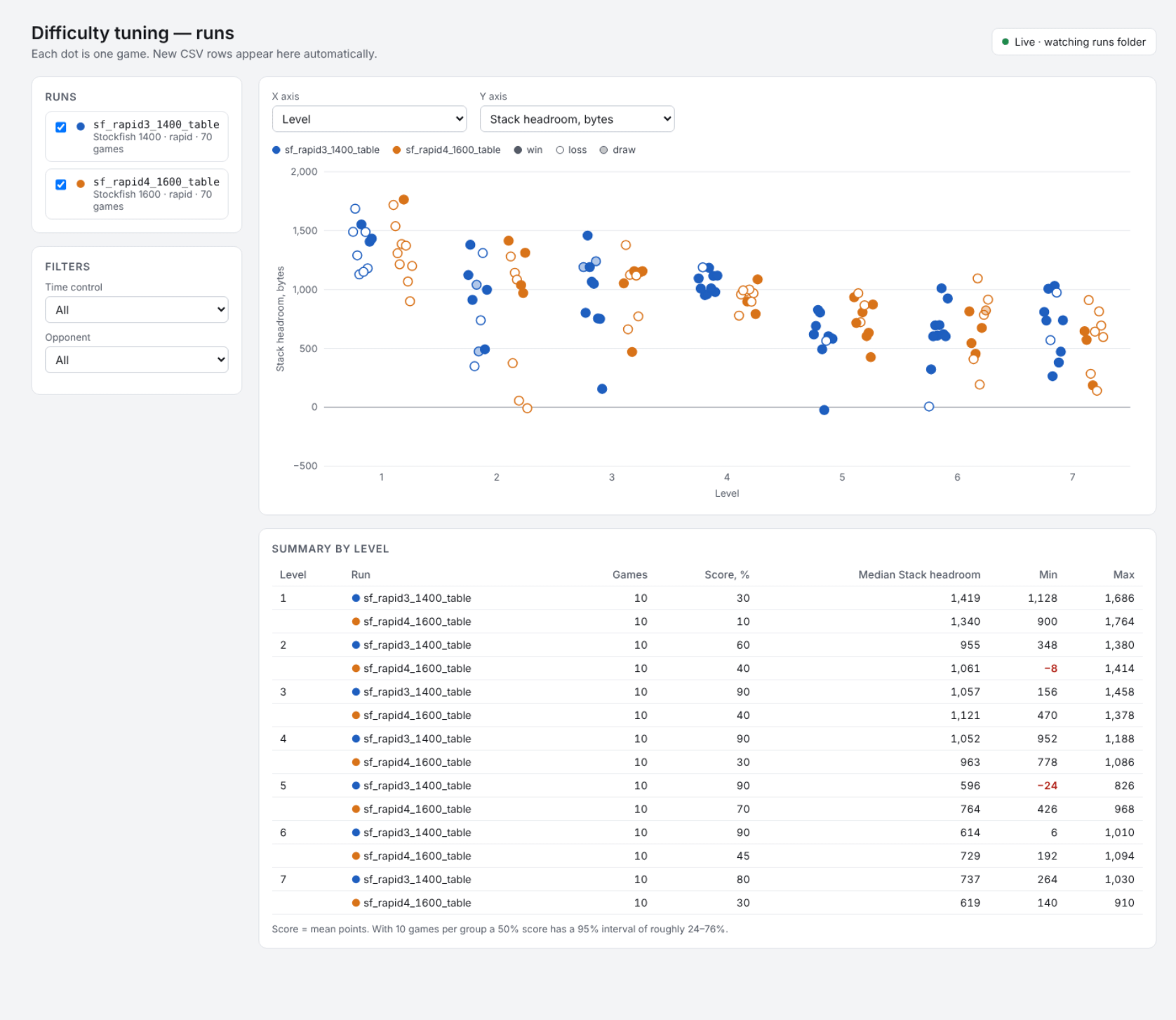This screenshot has width=1176, height=1020.
Task: Click the Live watching runs folder badge
Action: [1074, 42]
